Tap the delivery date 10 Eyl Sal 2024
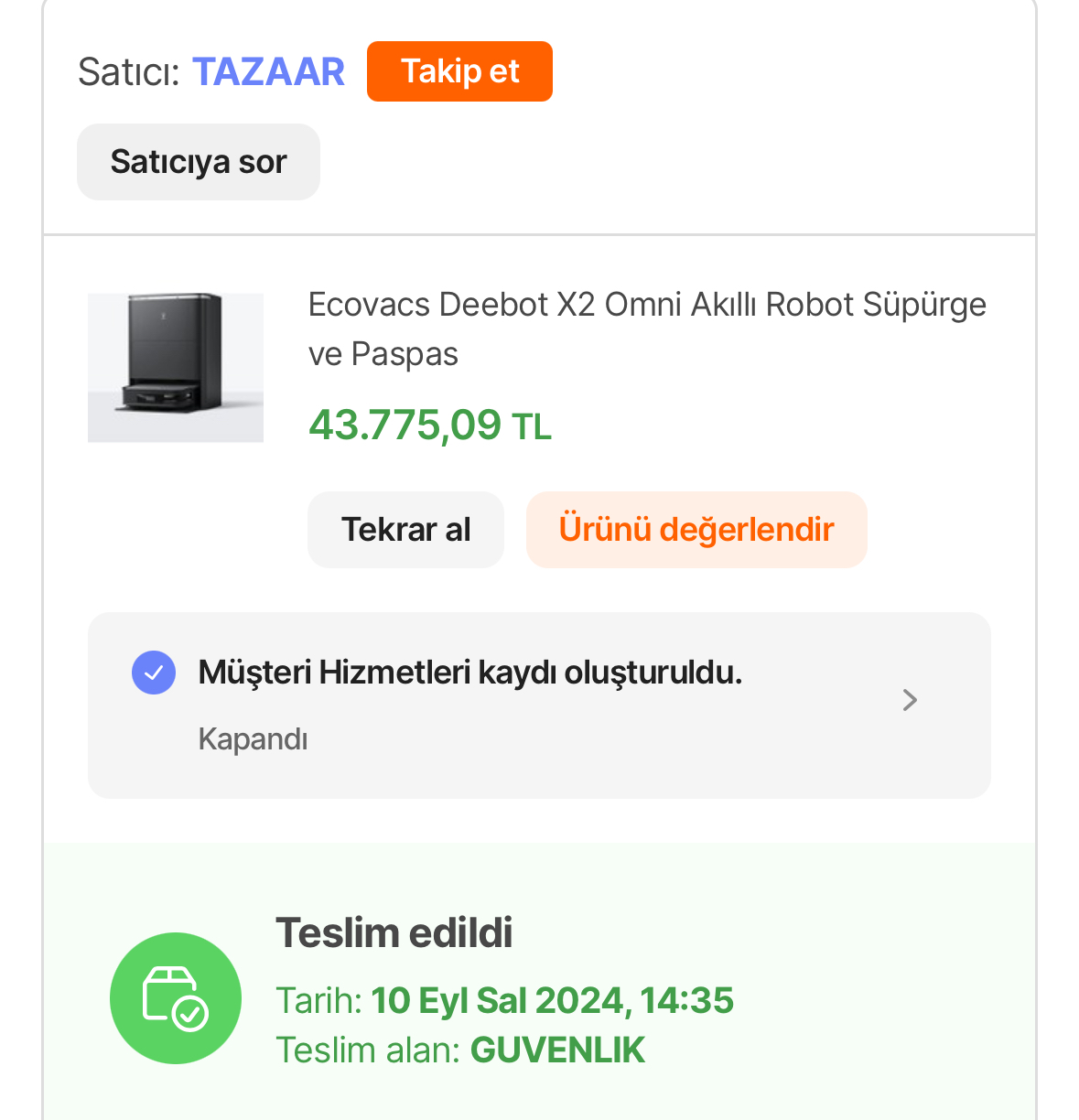The width and height of the screenshot is (1079, 1120). coord(498,1001)
